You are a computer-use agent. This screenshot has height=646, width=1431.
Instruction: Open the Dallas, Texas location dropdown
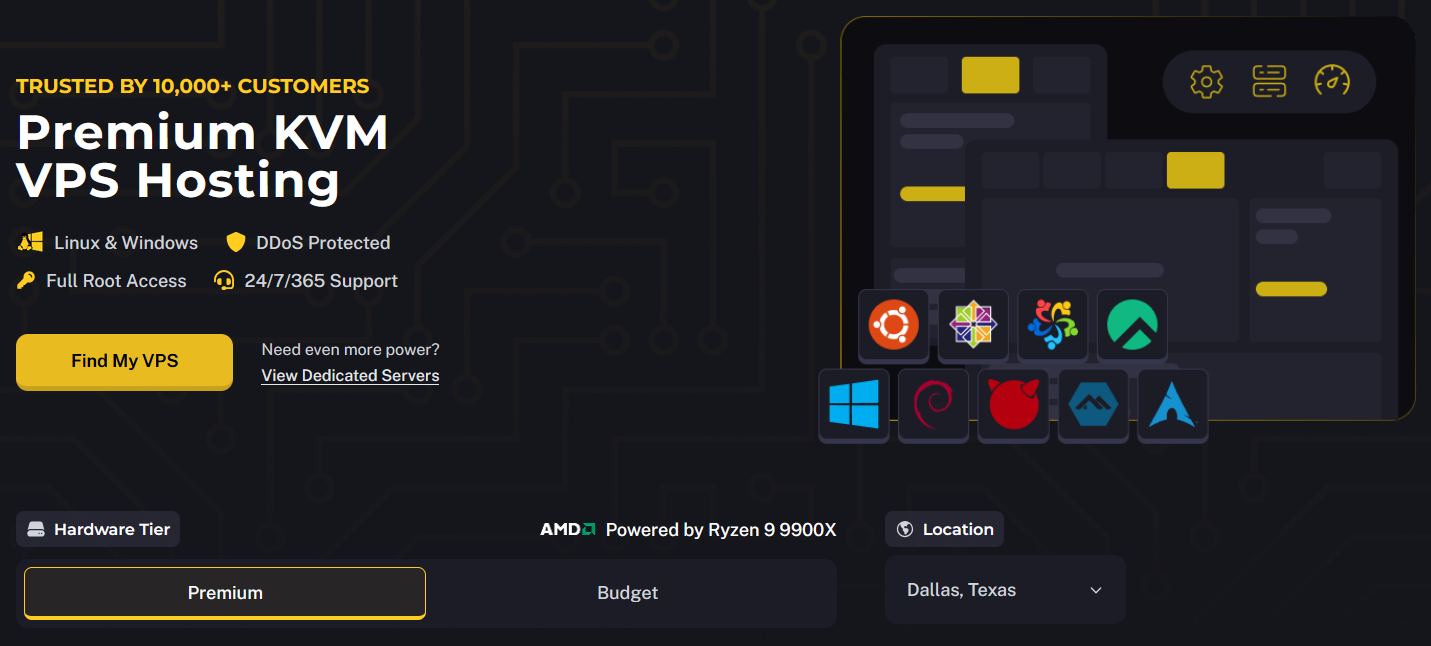point(1005,590)
